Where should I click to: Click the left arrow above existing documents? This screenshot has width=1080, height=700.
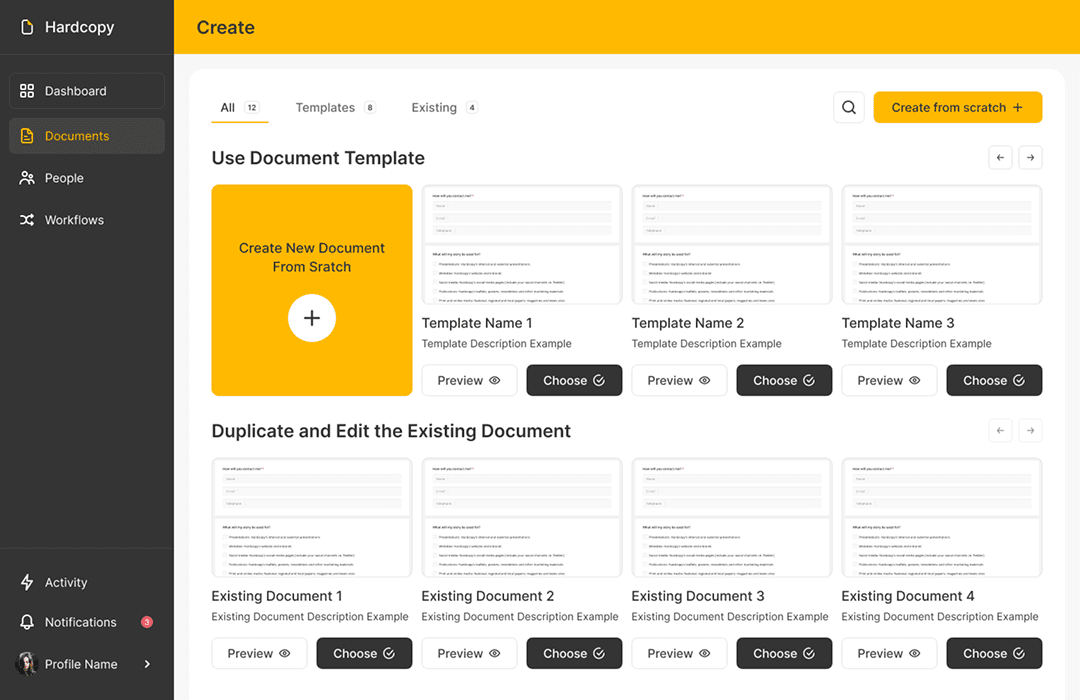pyautogui.click(x=1000, y=430)
